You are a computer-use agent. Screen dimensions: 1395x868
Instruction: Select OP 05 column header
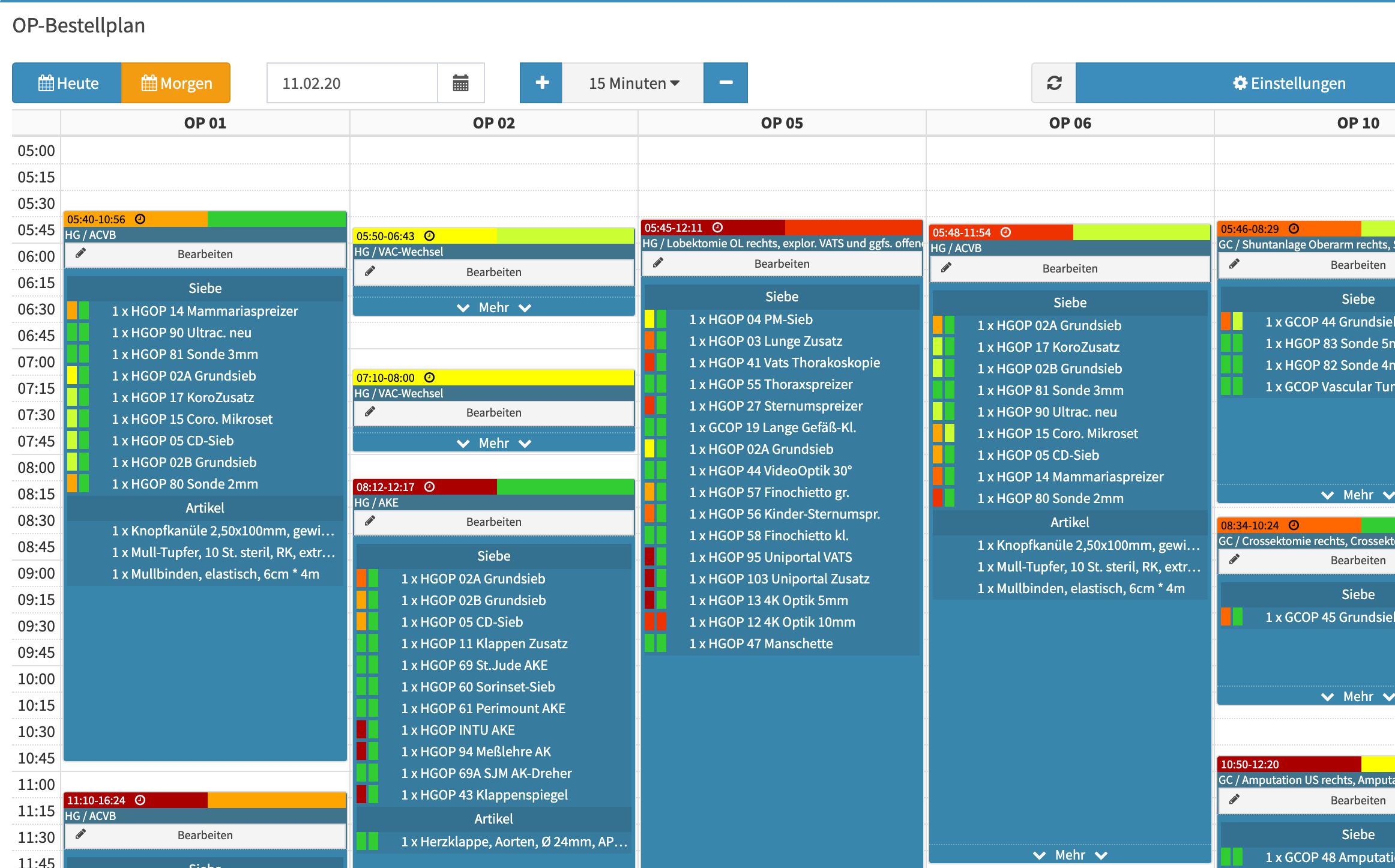pos(782,123)
